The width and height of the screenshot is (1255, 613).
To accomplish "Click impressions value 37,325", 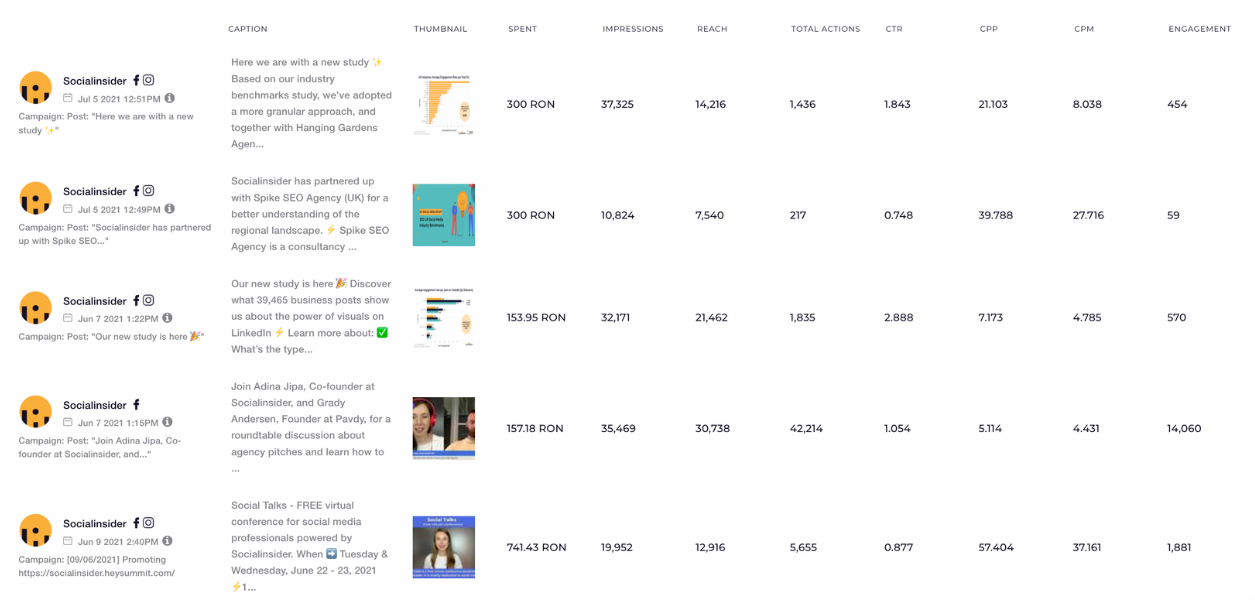I will 617,104.
